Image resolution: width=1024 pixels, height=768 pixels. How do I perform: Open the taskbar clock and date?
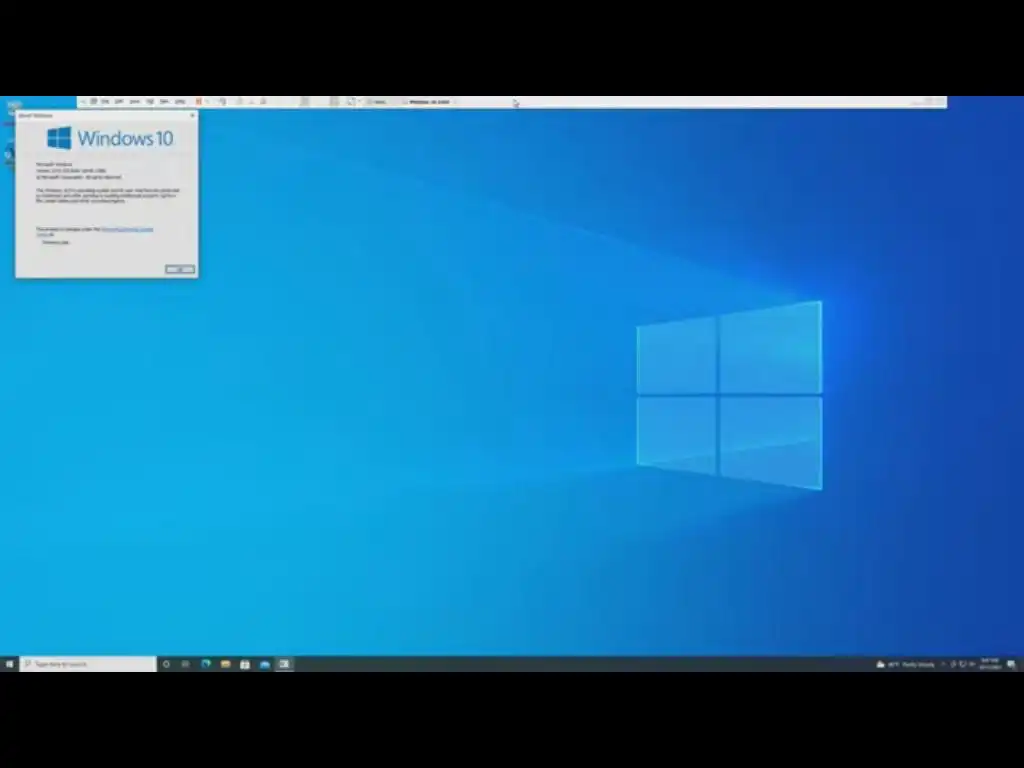990,664
